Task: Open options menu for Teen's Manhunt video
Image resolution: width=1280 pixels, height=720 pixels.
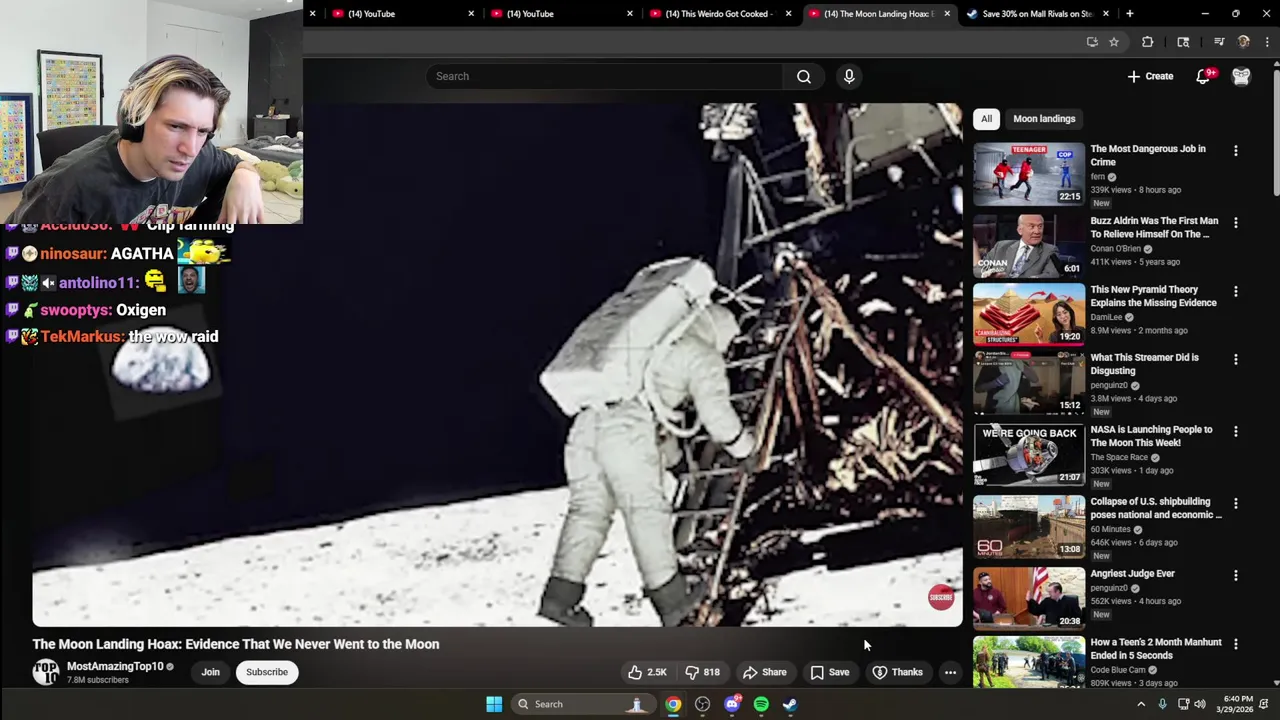Action: 1235,644
